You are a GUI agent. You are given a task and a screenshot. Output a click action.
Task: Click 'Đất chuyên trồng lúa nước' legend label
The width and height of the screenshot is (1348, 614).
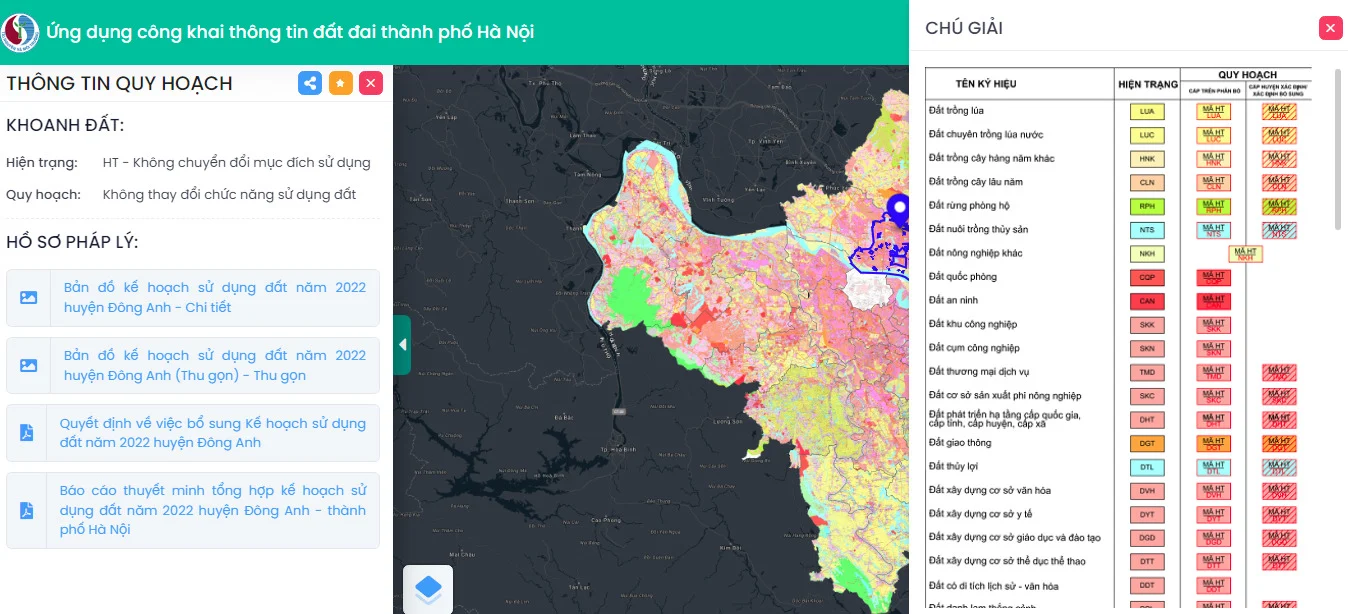pos(984,134)
